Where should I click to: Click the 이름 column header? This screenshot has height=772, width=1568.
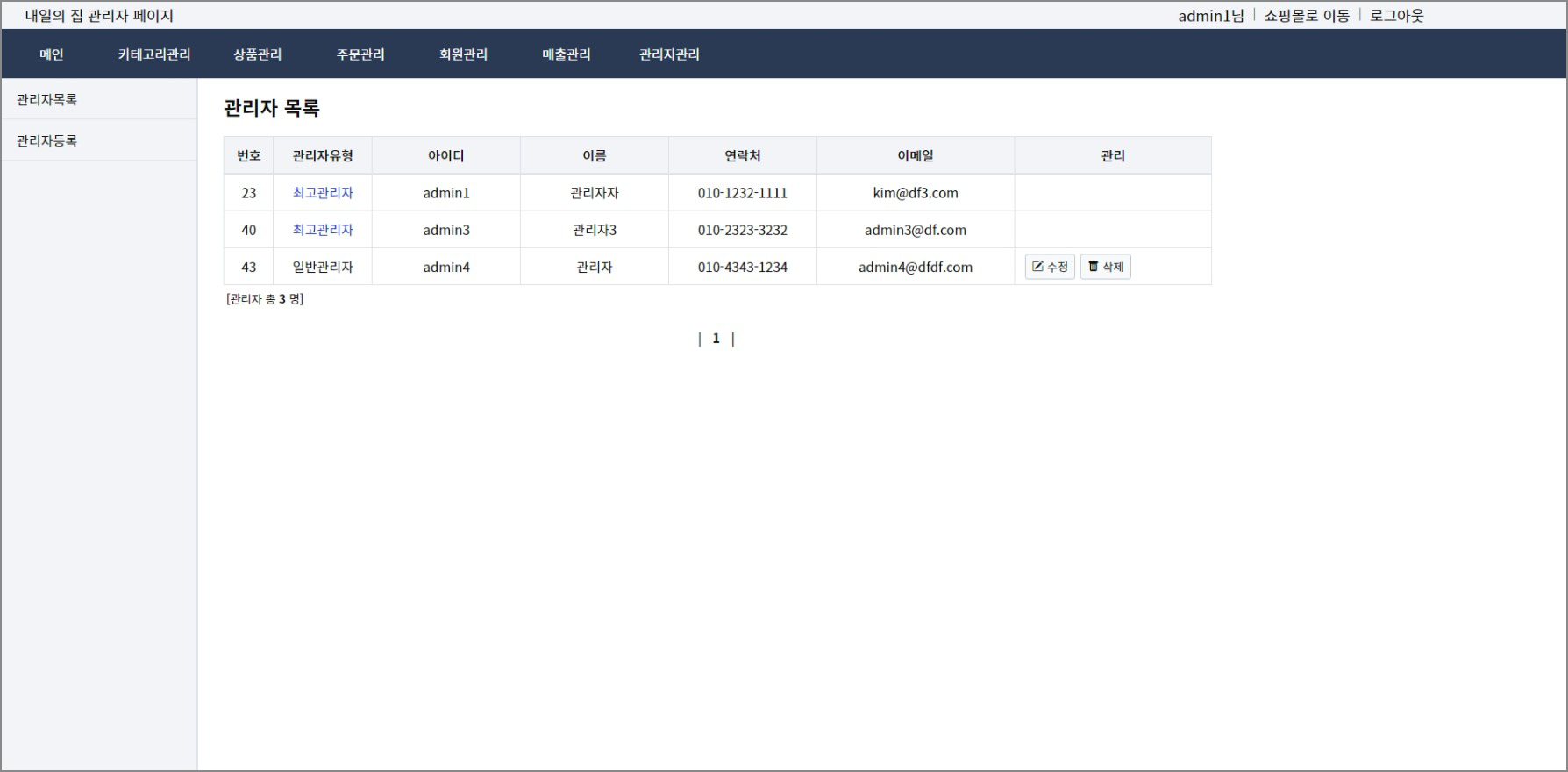tap(595, 155)
